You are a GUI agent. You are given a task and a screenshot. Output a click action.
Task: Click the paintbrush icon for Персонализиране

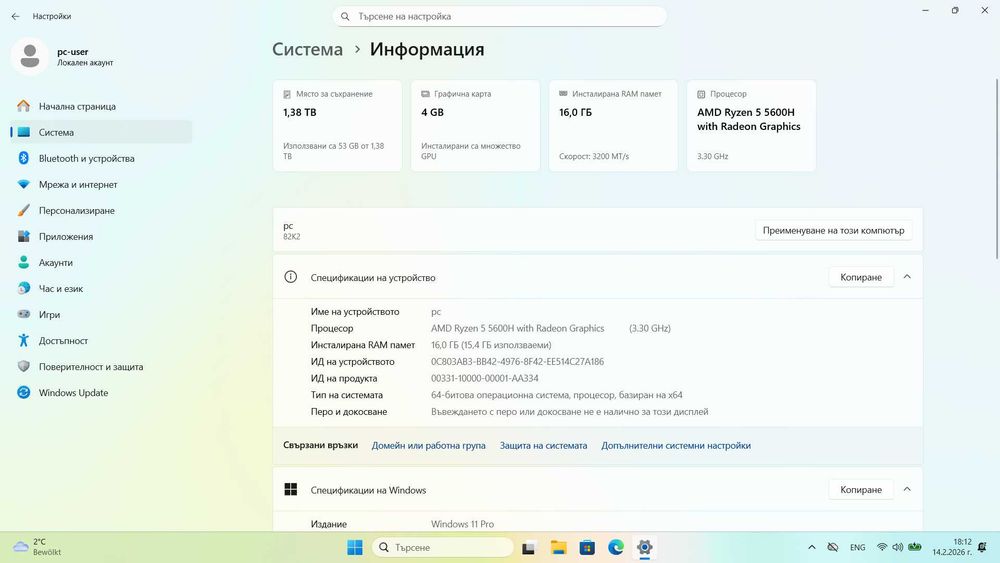[x=24, y=210]
